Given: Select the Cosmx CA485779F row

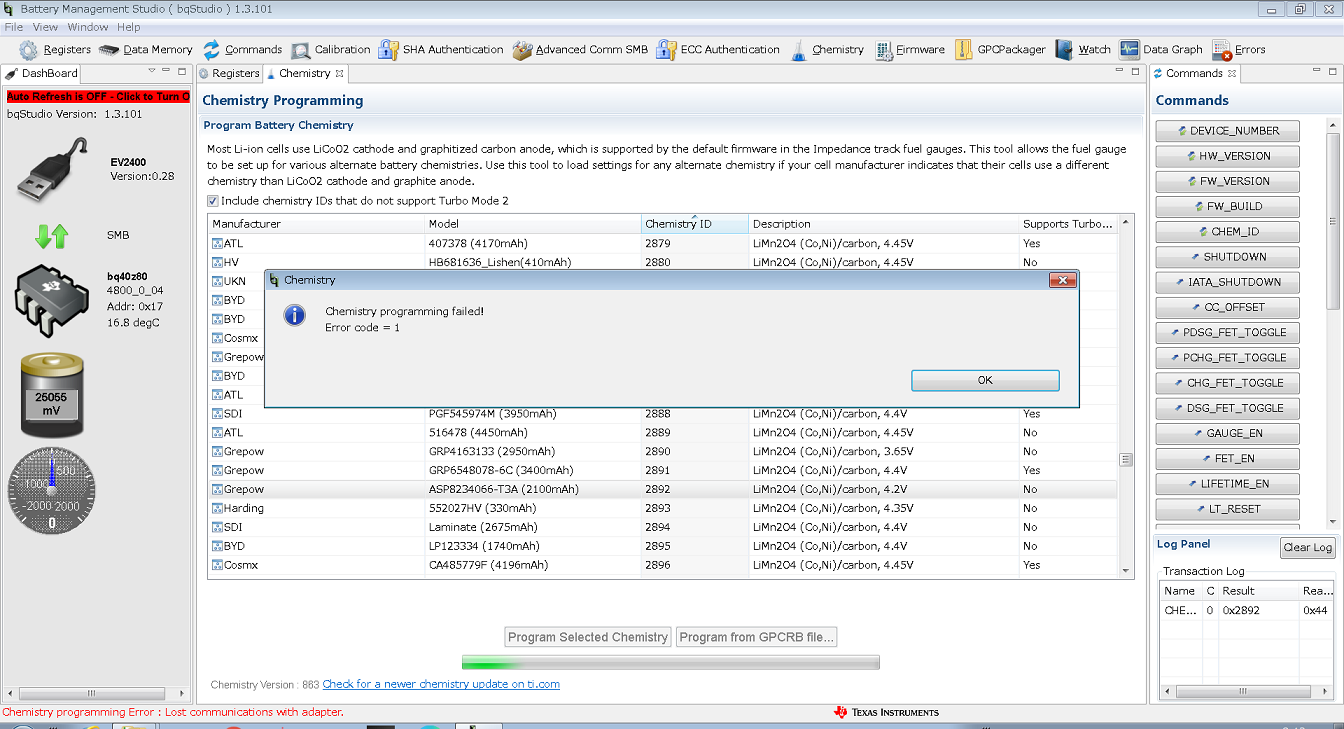Looking at the screenshot, I should tap(662, 565).
